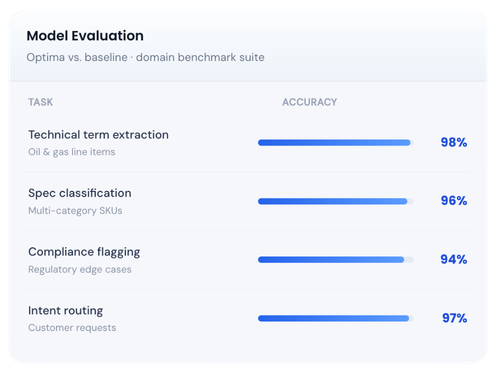500x374 pixels.
Task: Open the Spec classification row
Action: coord(248,201)
